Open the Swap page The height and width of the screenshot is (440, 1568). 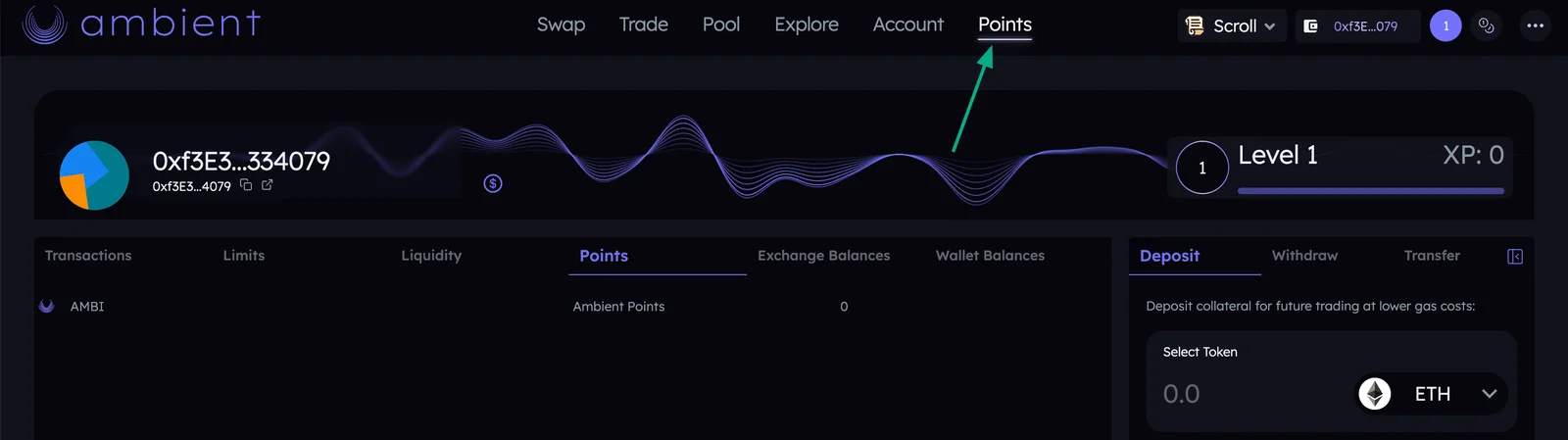coord(561,24)
